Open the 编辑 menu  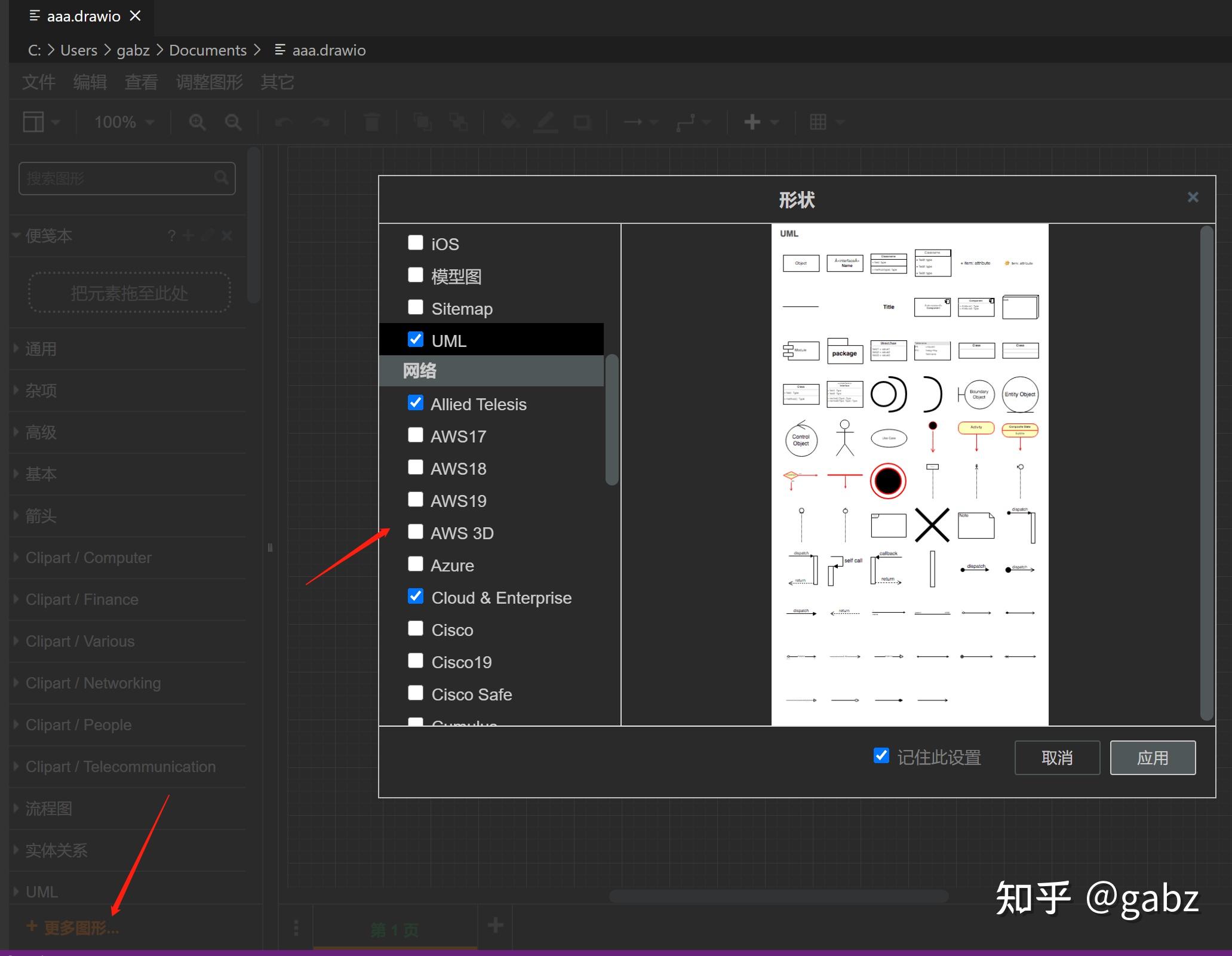[x=90, y=82]
